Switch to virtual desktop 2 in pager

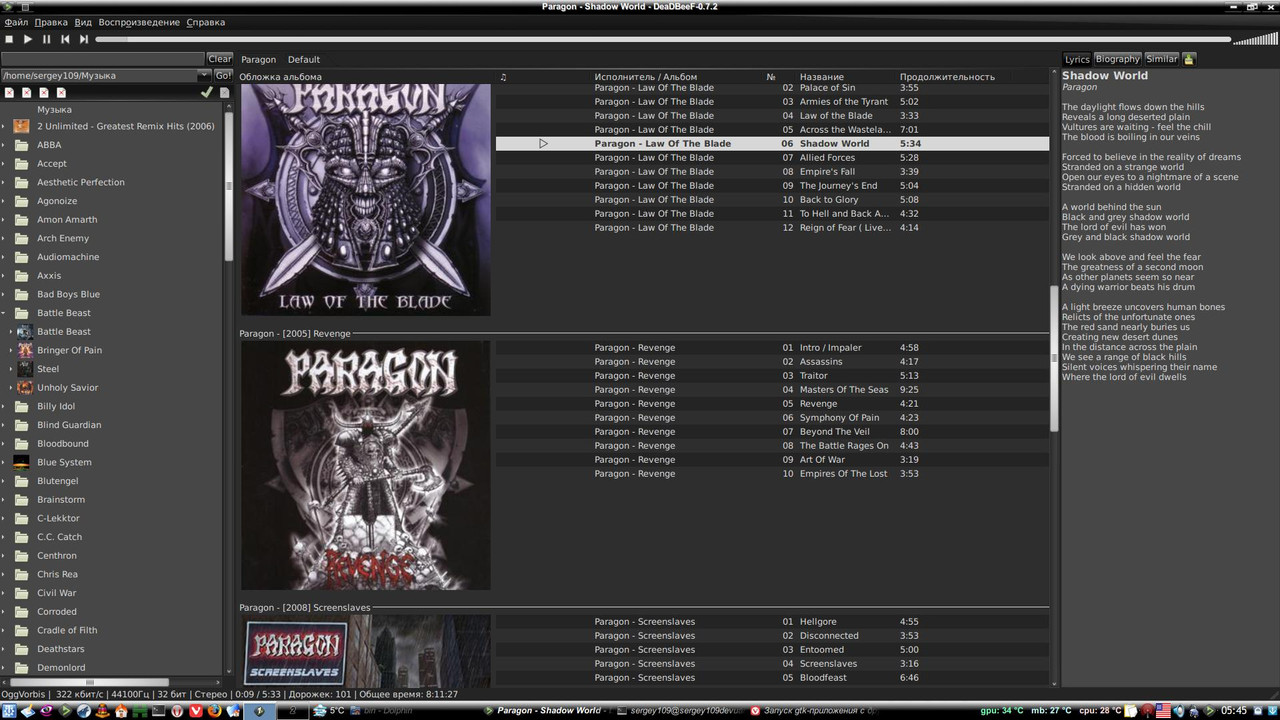pyautogui.click(x=293, y=711)
